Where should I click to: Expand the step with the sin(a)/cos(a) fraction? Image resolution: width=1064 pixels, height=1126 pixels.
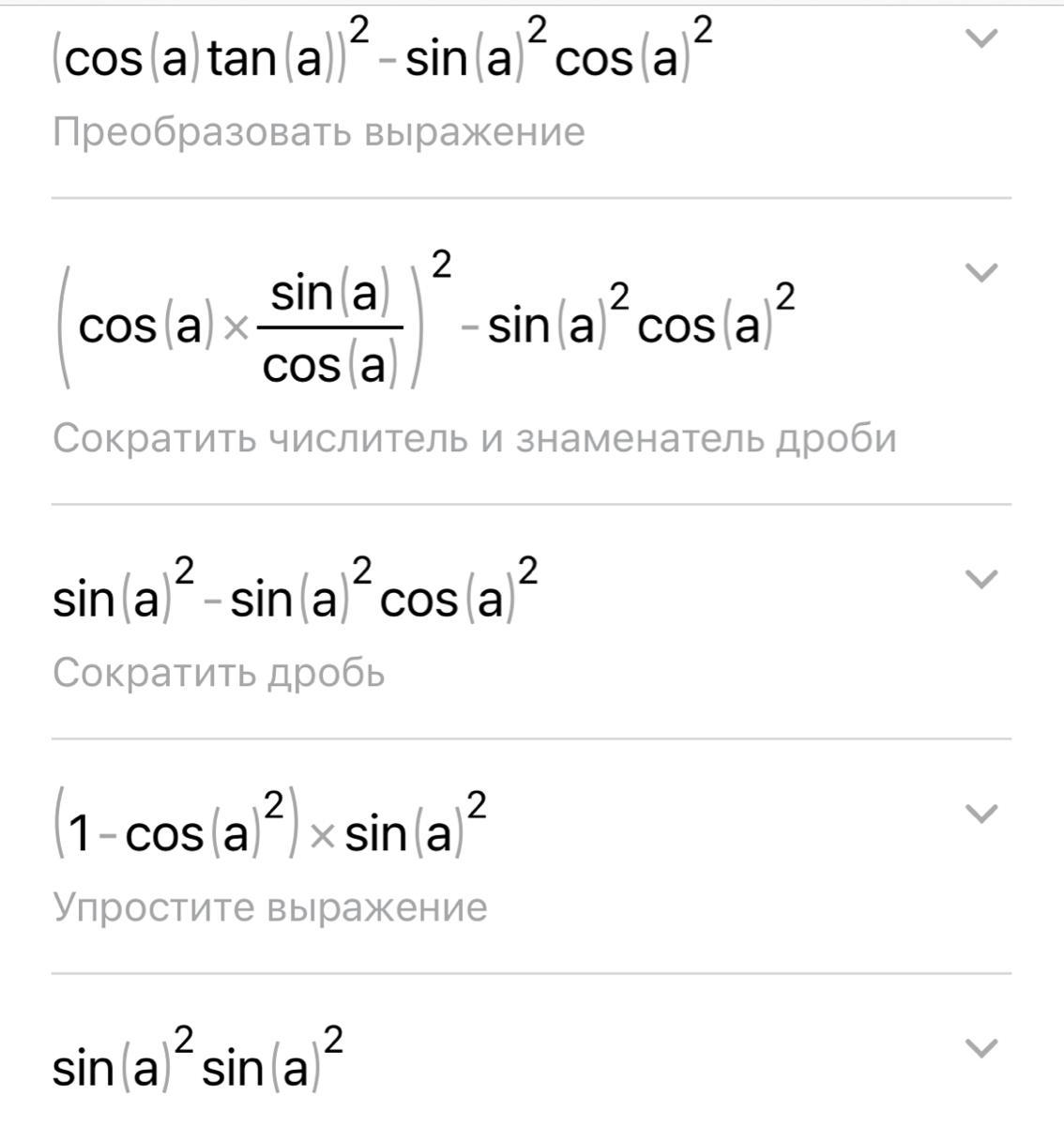click(980, 273)
